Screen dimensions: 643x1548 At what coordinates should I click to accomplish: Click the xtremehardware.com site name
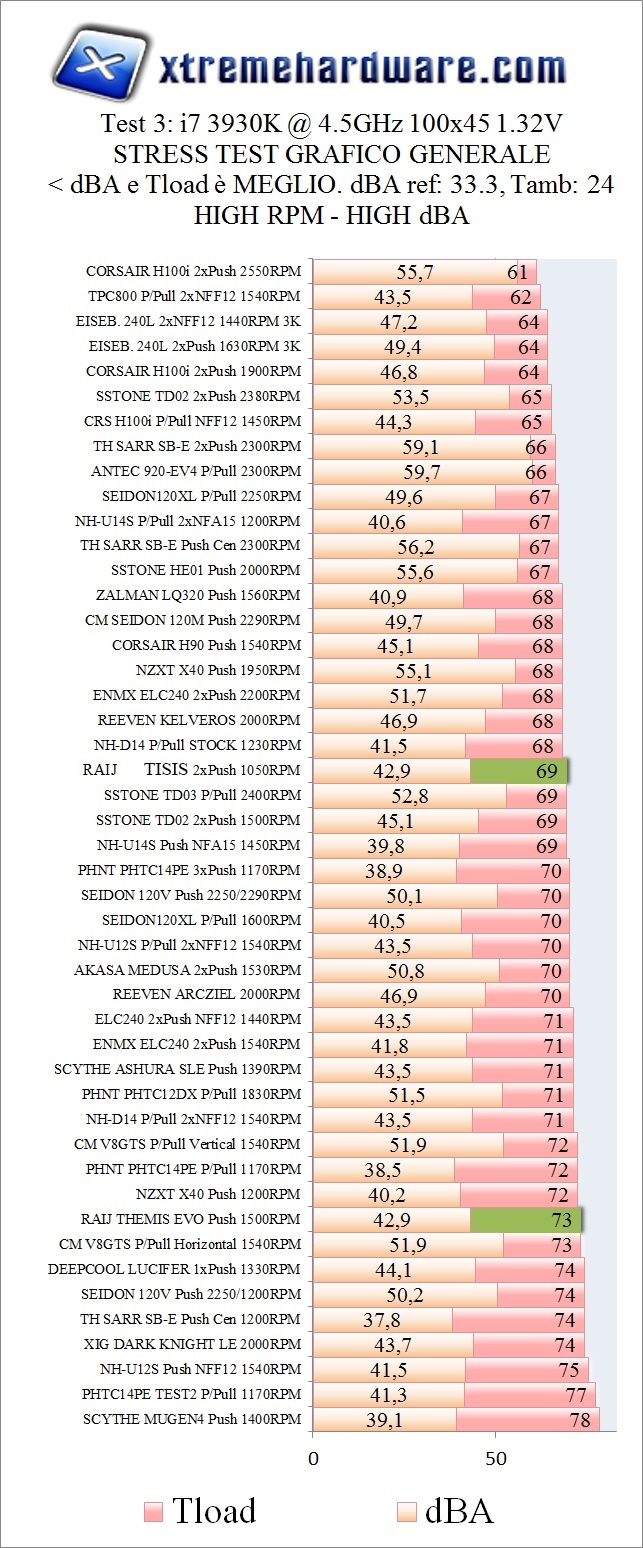coord(362,68)
